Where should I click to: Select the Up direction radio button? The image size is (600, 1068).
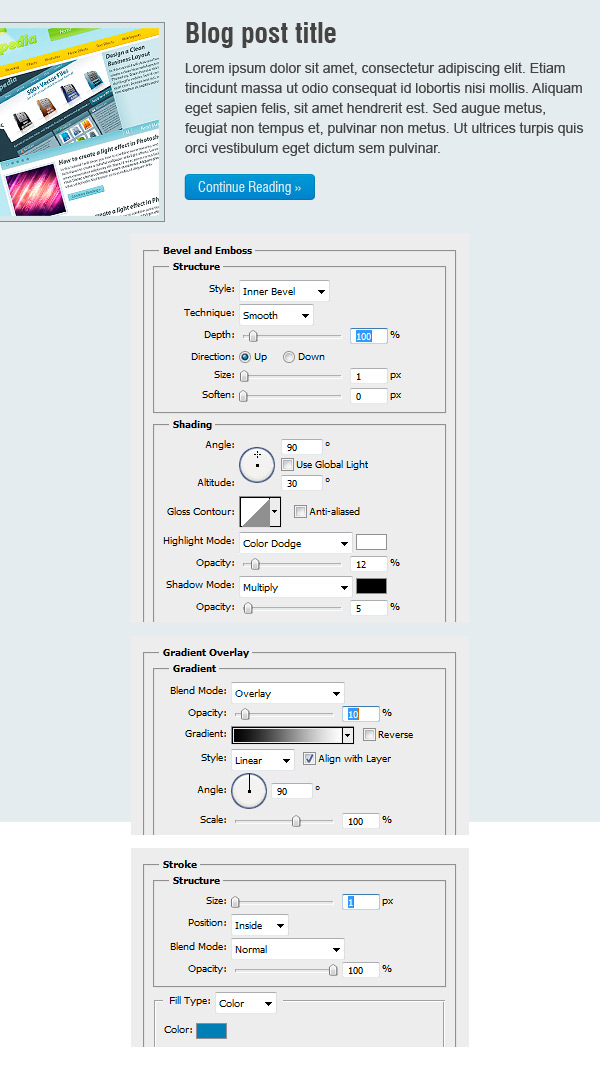[245, 357]
